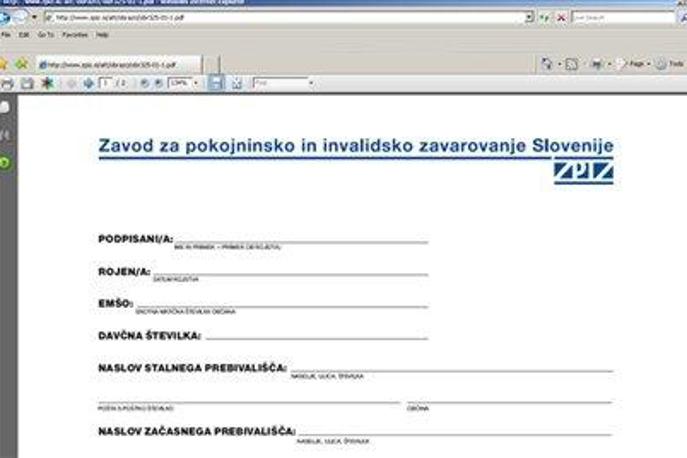Click the OBČINA fill-in line
The width and height of the screenshot is (687, 458).
click(510, 401)
